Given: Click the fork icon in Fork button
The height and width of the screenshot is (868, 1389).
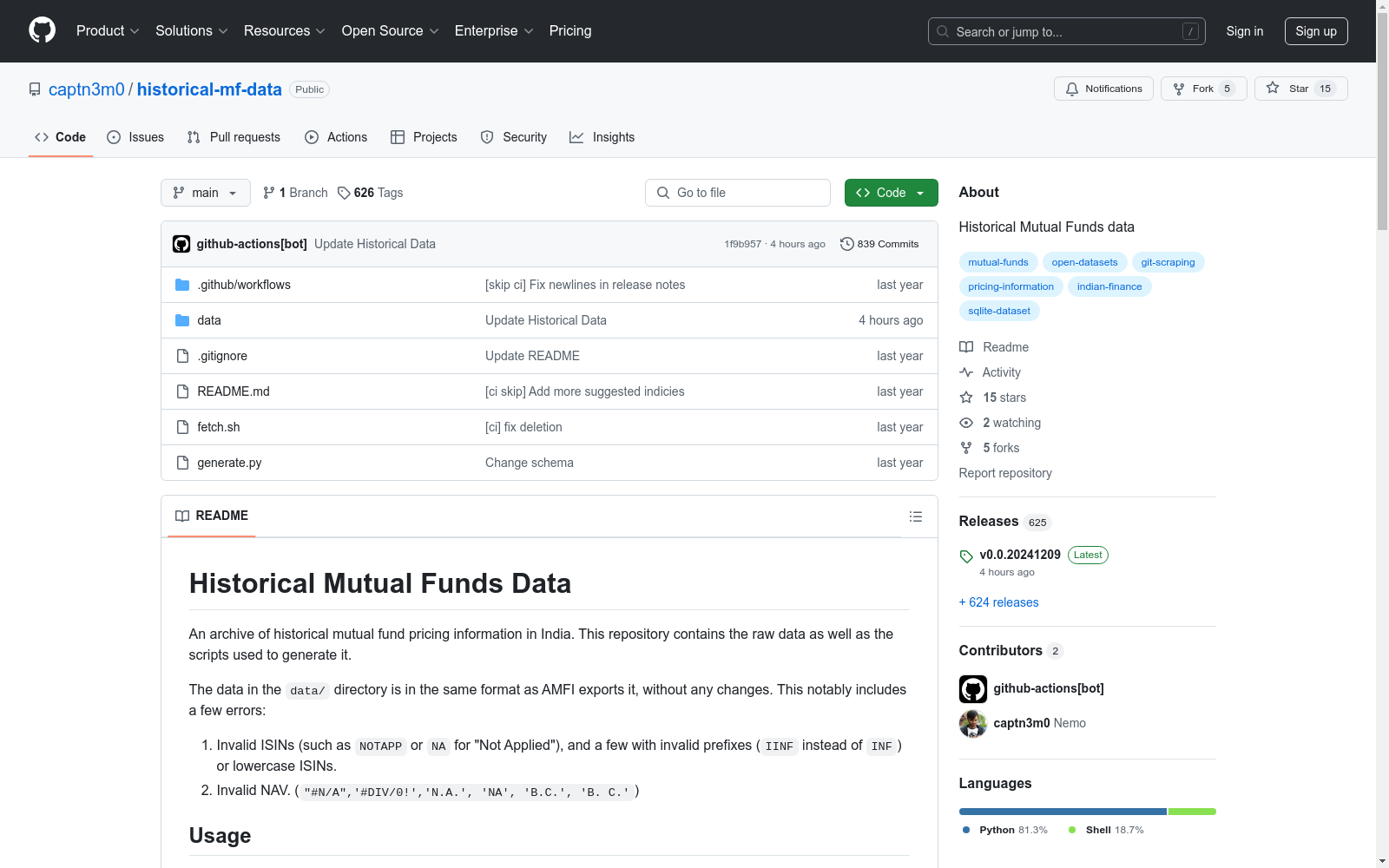Looking at the screenshot, I should (1179, 89).
